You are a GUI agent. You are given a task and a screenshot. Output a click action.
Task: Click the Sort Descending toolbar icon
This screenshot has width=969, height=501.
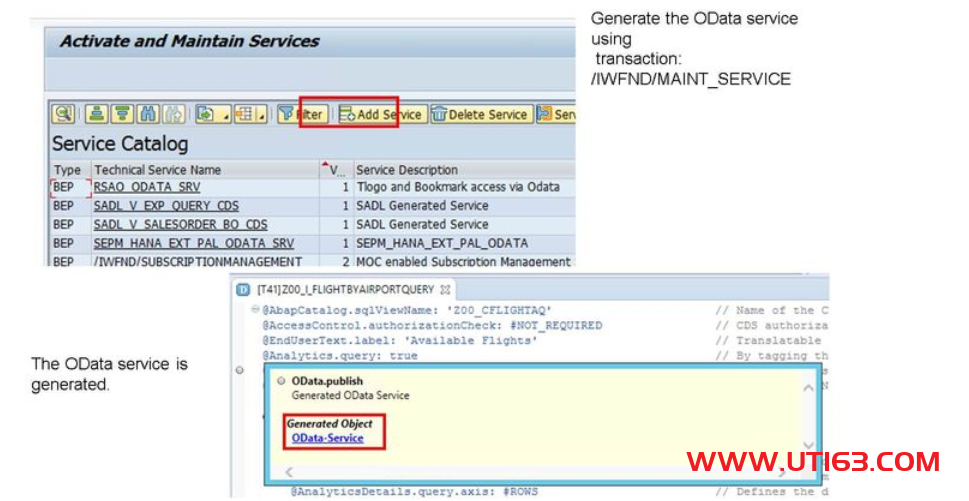click(122, 114)
